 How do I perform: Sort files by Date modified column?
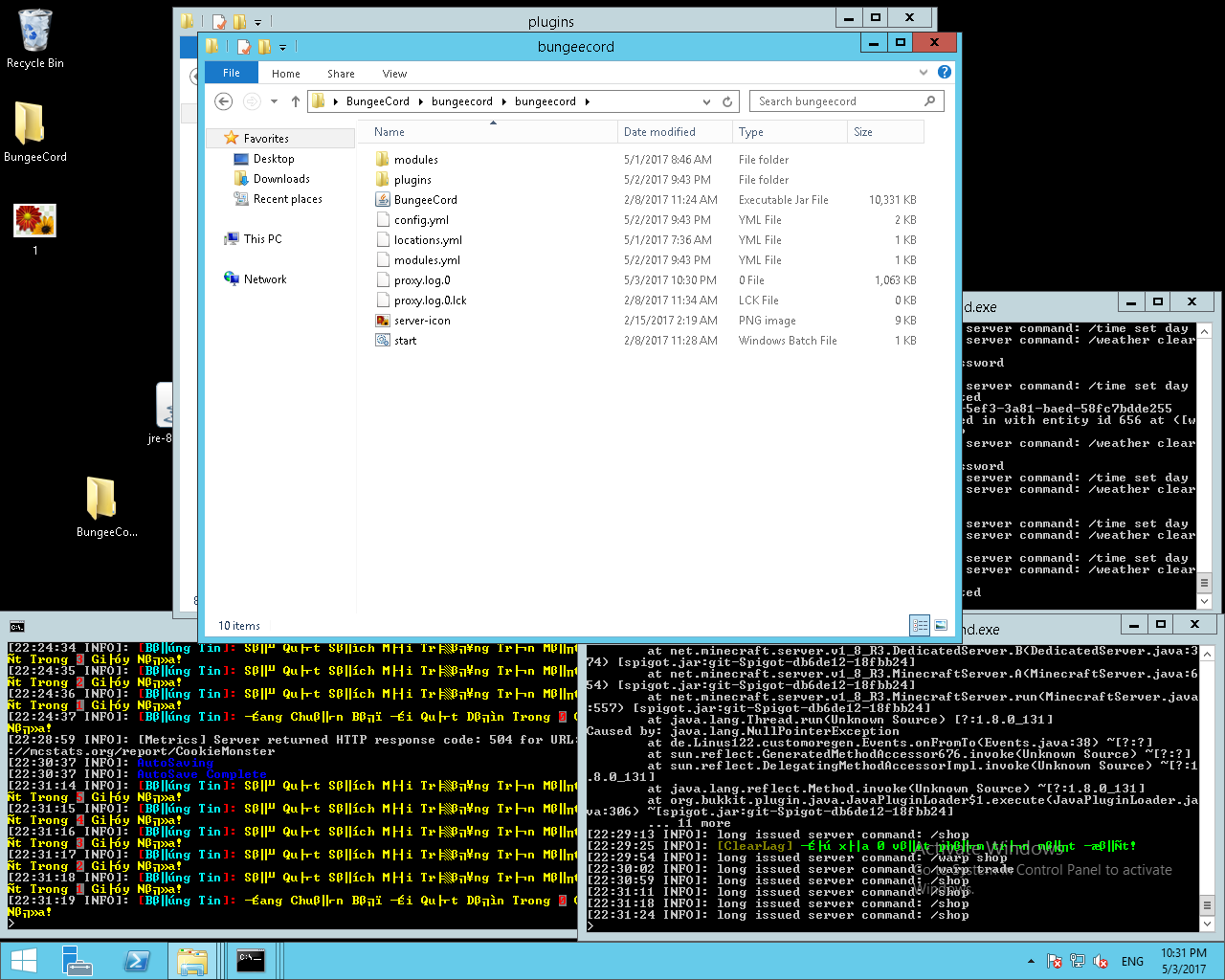(x=659, y=132)
